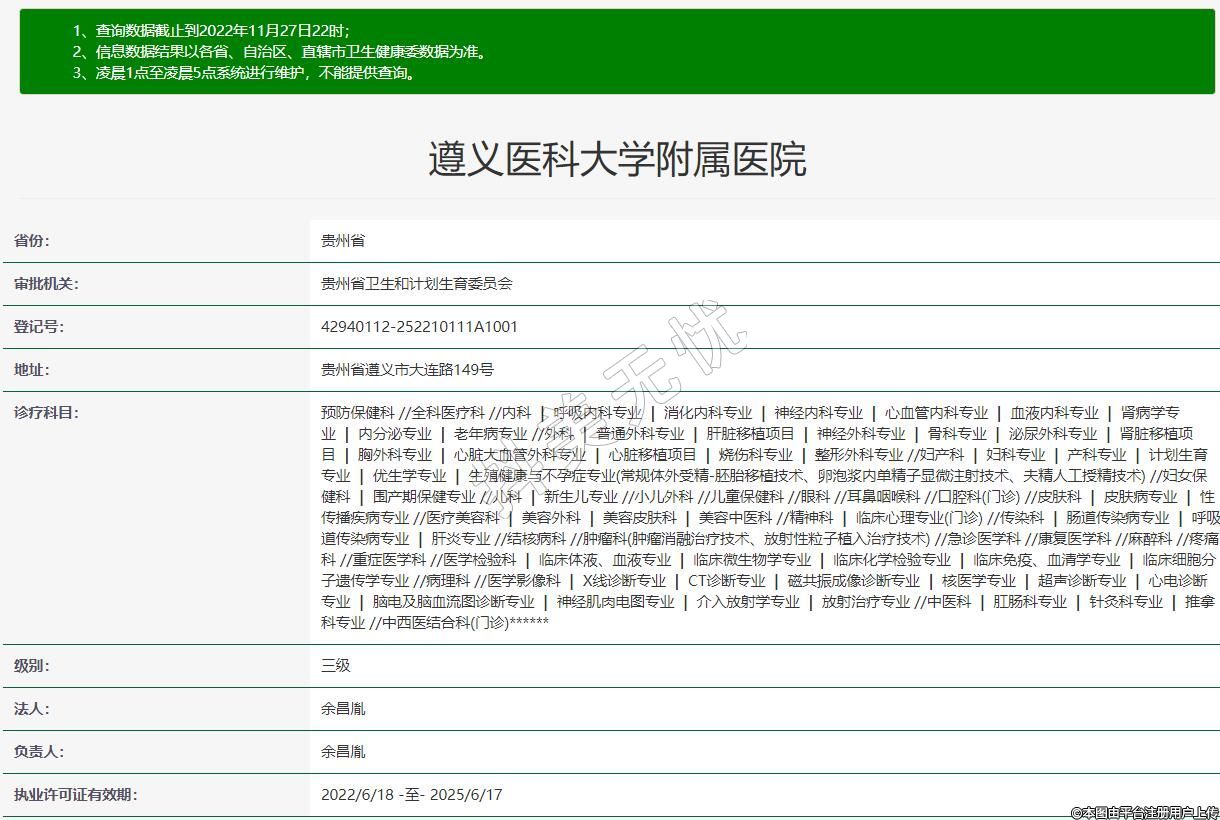Select the validity dates 2022/6/18 -至- 2025/6/17
This screenshot has width=1220, height=820.
pyautogui.click(x=411, y=795)
